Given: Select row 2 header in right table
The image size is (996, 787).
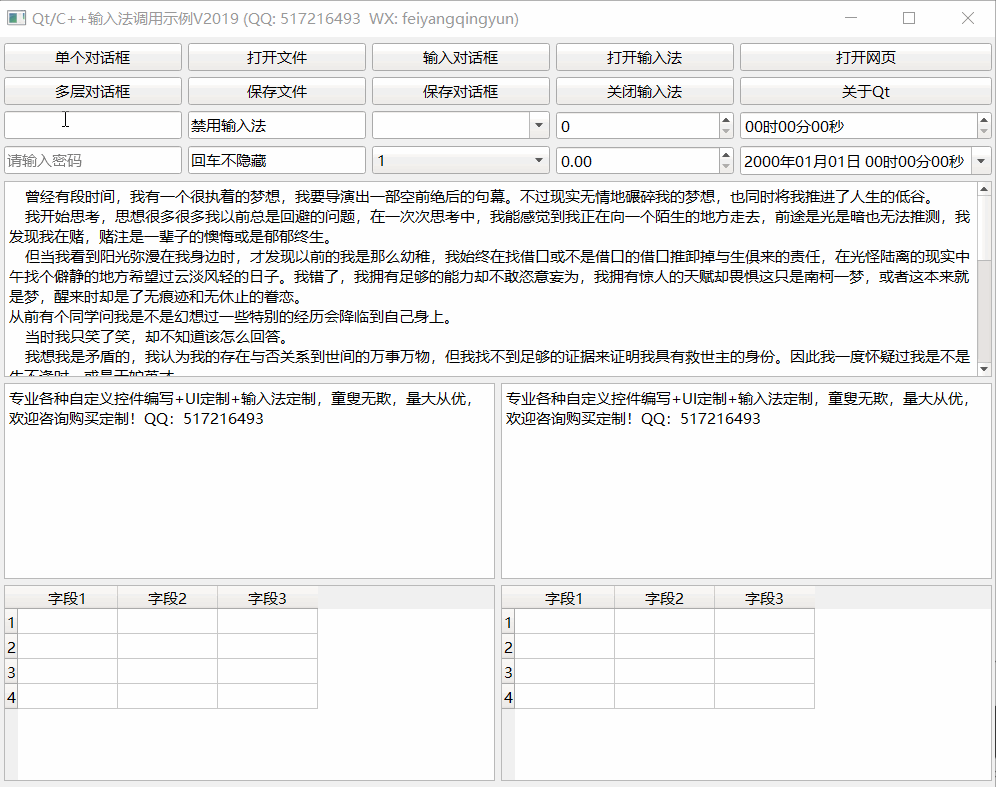Looking at the screenshot, I should click(x=508, y=647).
